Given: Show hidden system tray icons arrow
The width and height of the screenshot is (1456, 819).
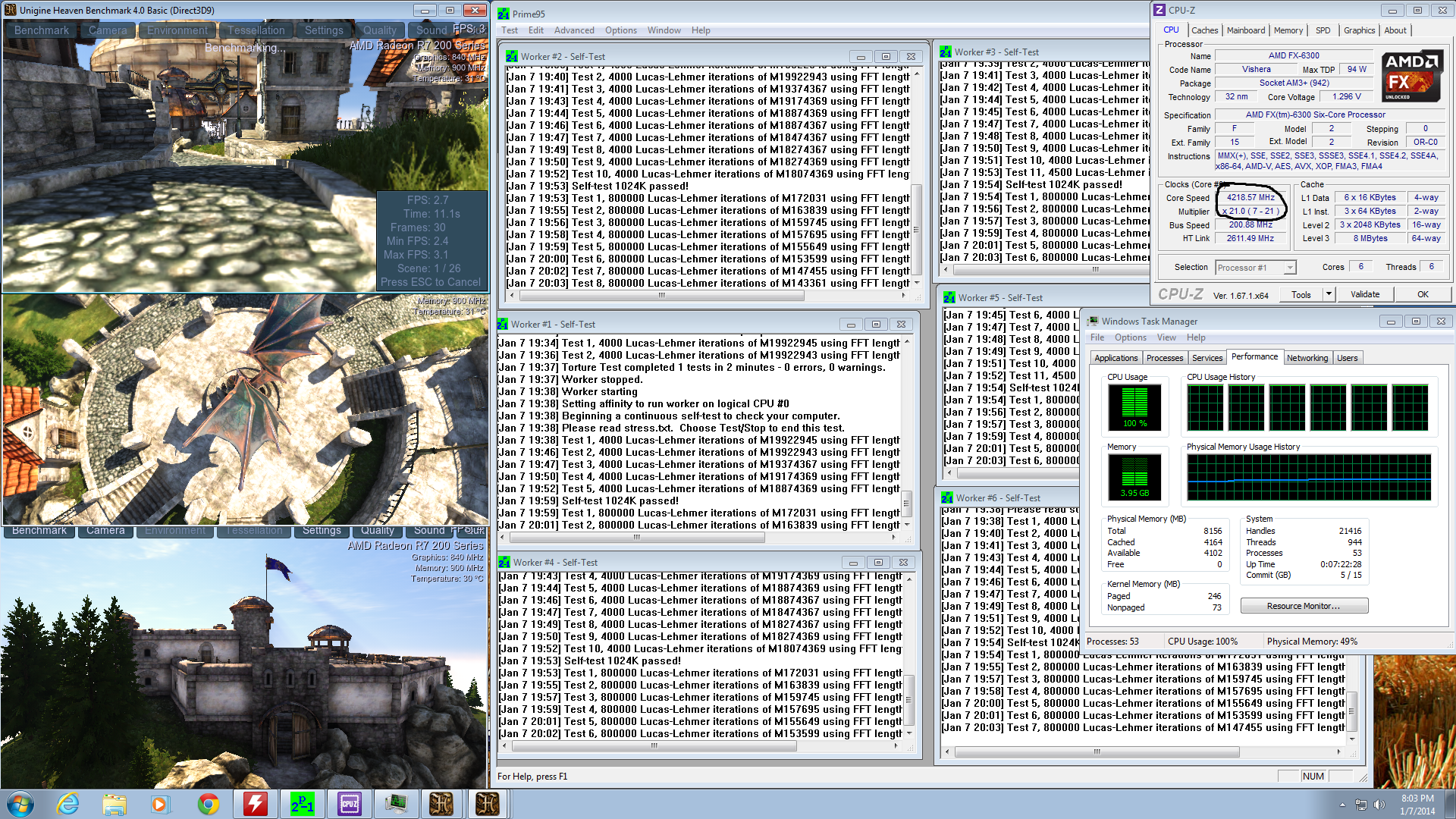Looking at the screenshot, I should [x=1342, y=805].
